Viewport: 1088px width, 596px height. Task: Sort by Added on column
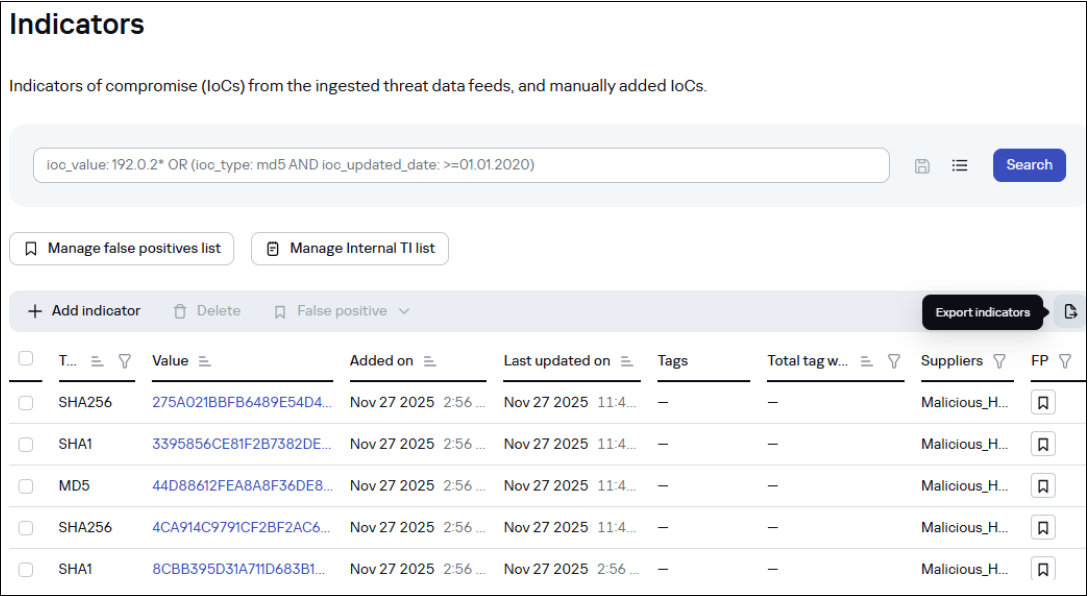click(430, 361)
